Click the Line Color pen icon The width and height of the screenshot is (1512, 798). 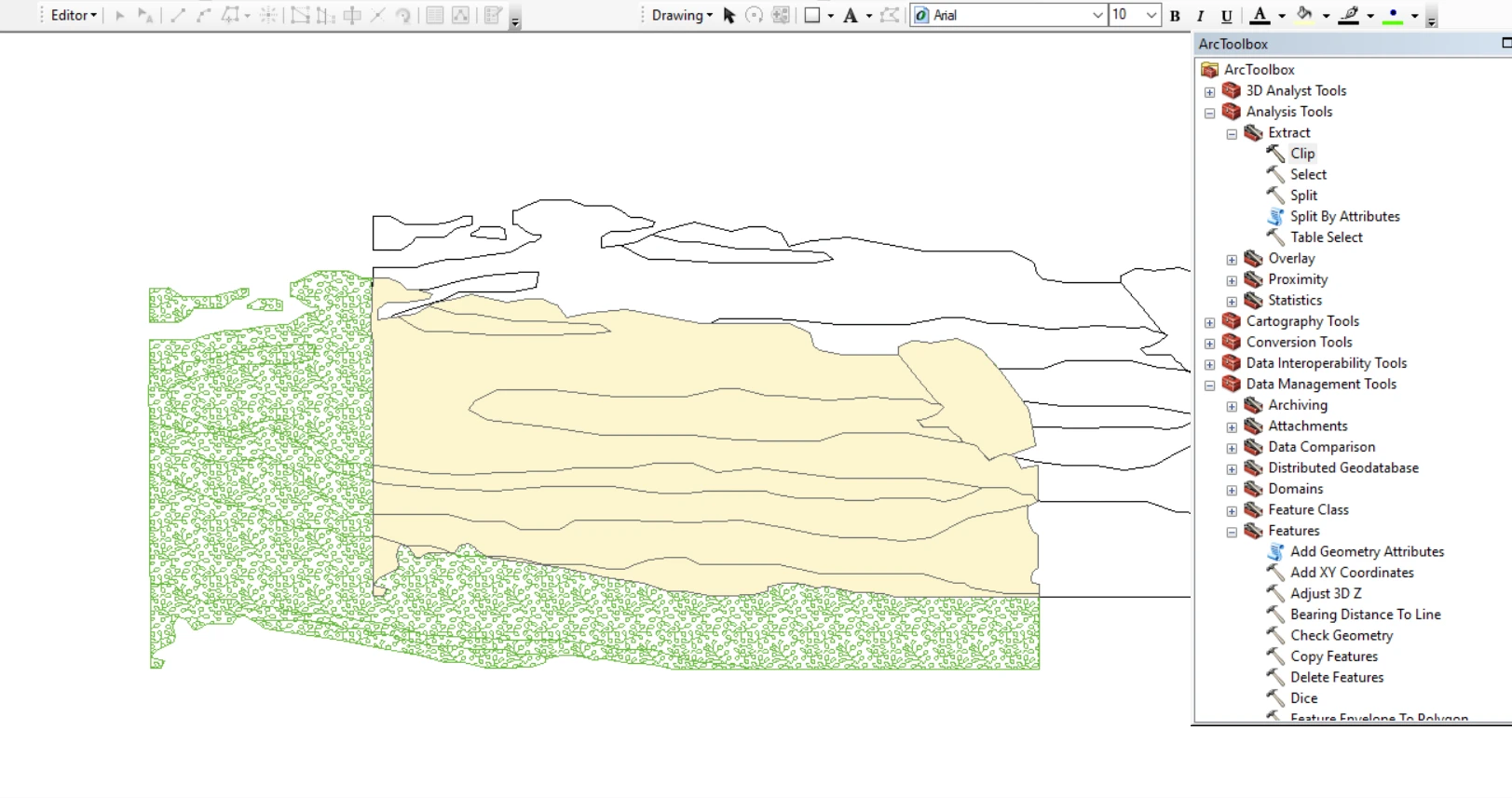coord(1348,15)
